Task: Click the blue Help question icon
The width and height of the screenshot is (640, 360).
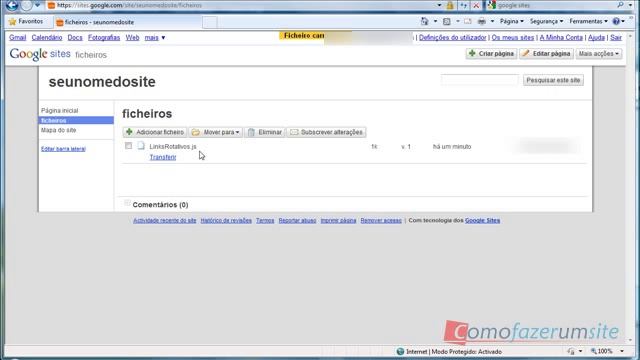Action: (x=616, y=21)
